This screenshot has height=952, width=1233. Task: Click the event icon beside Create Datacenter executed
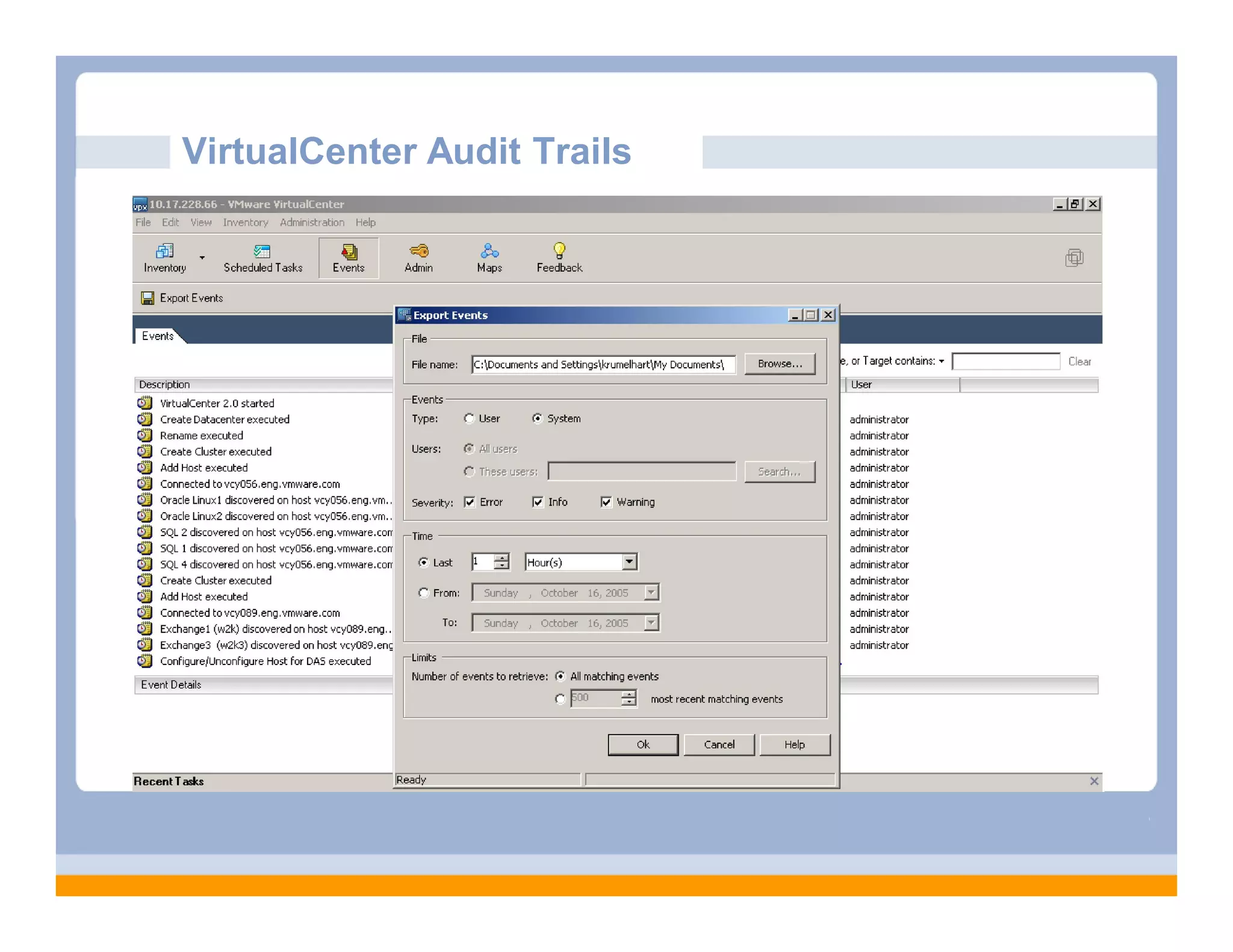click(x=144, y=419)
